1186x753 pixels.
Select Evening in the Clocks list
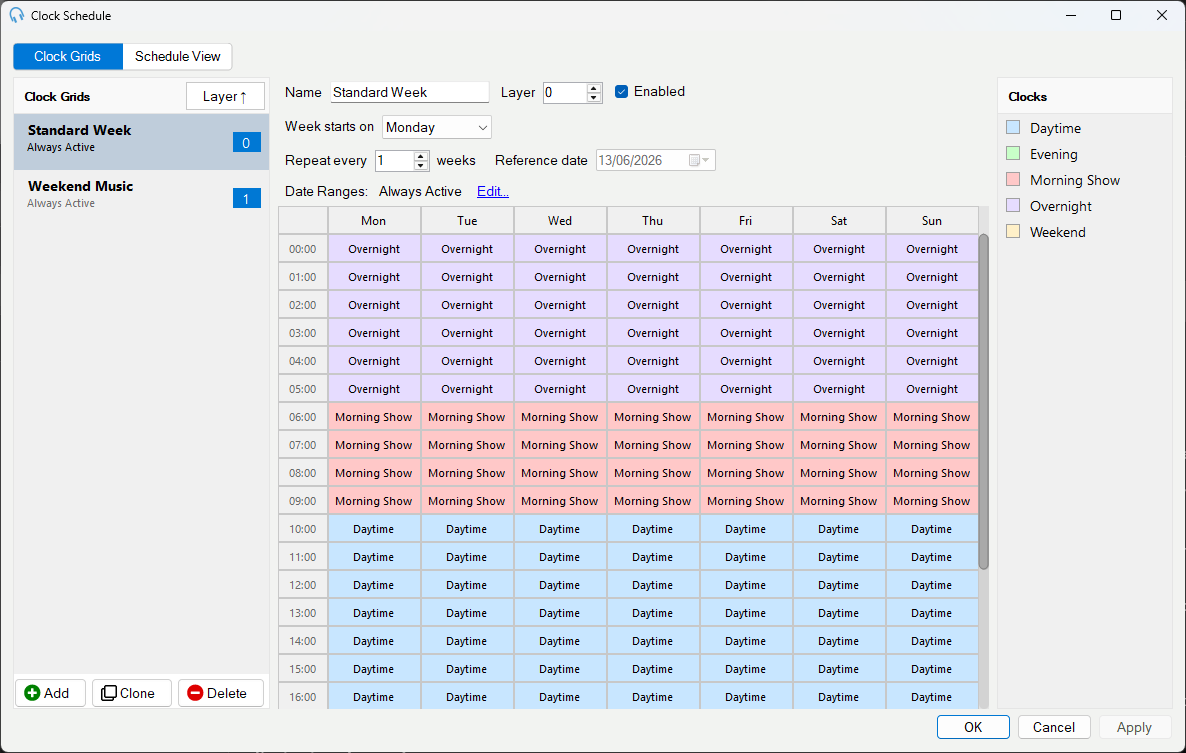(x=1054, y=154)
